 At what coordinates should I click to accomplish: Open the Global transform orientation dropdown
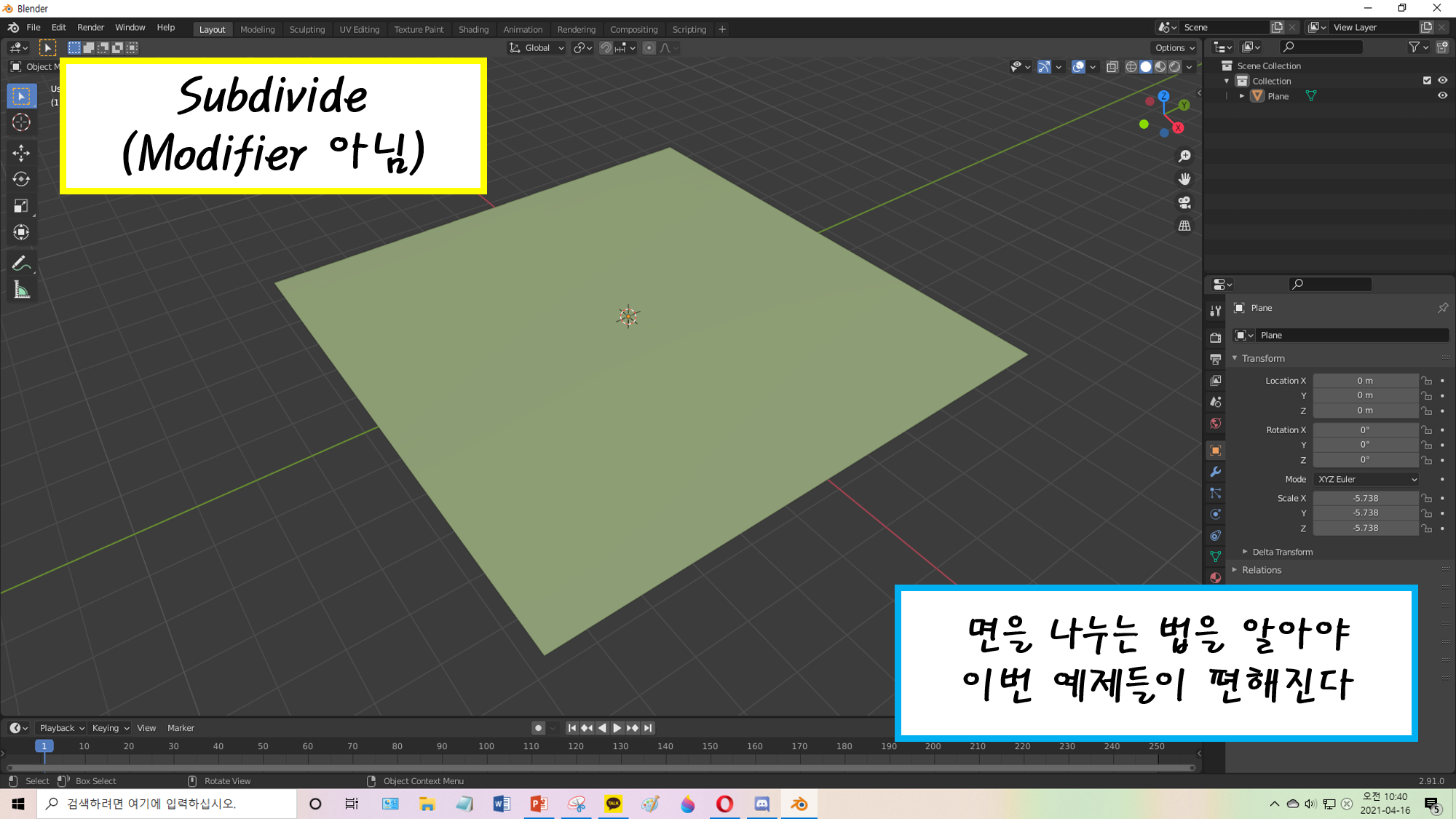tap(537, 48)
